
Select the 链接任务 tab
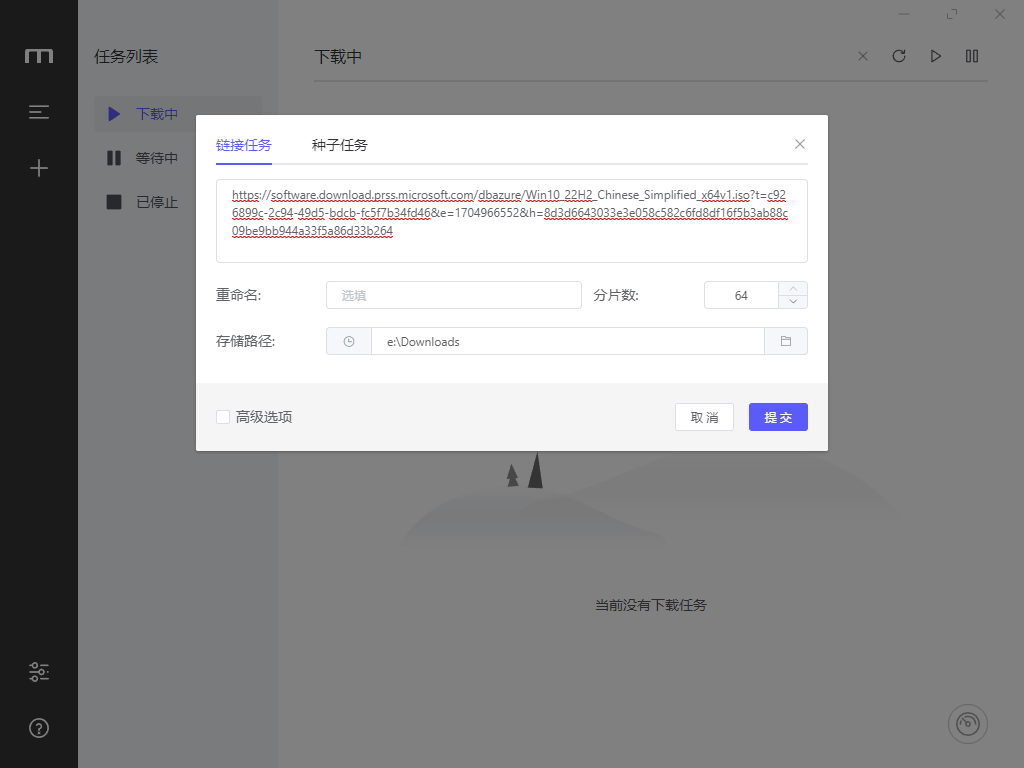pyautogui.click(x=243, y=145)
